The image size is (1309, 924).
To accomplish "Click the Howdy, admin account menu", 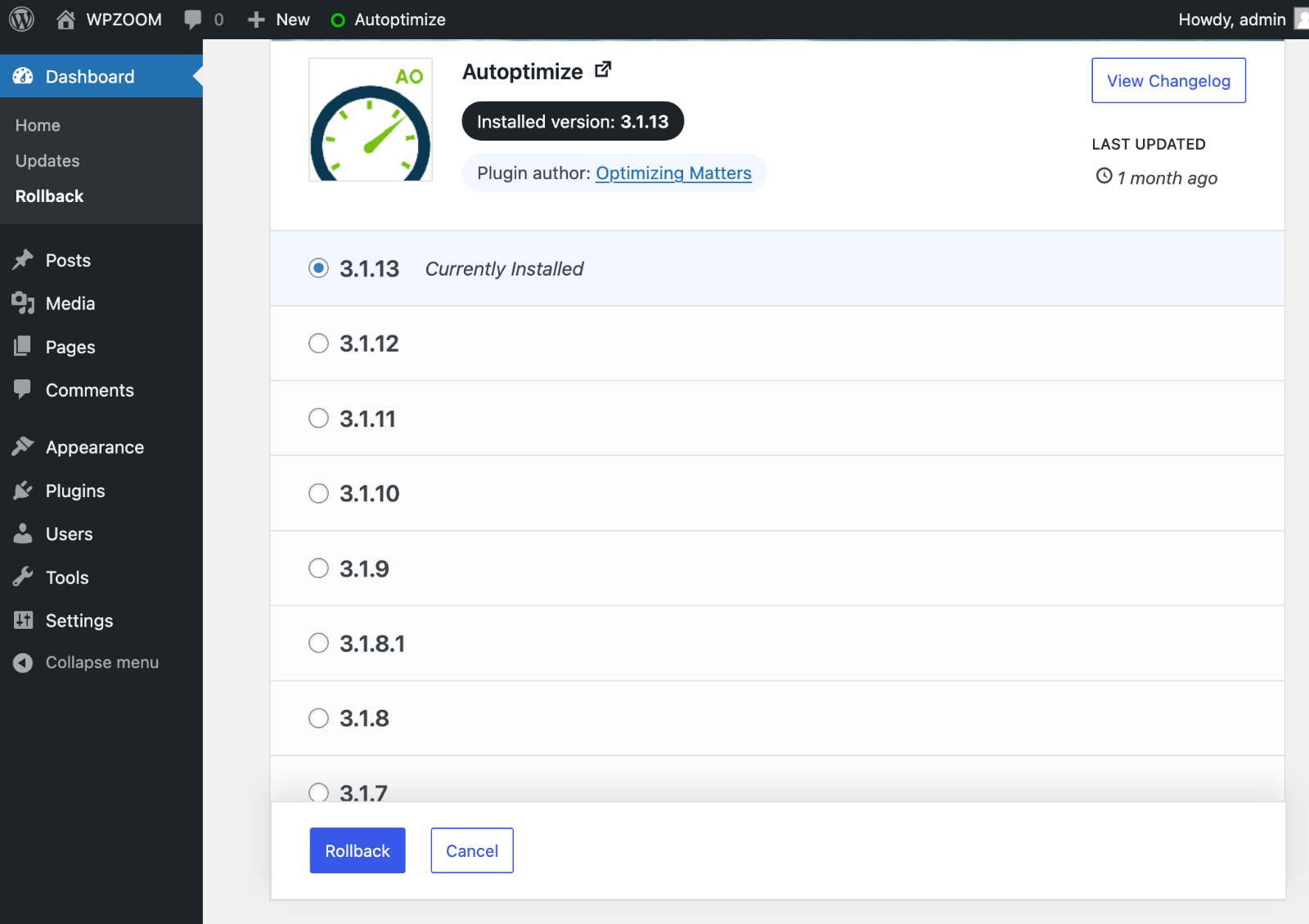I will 1232,20.
